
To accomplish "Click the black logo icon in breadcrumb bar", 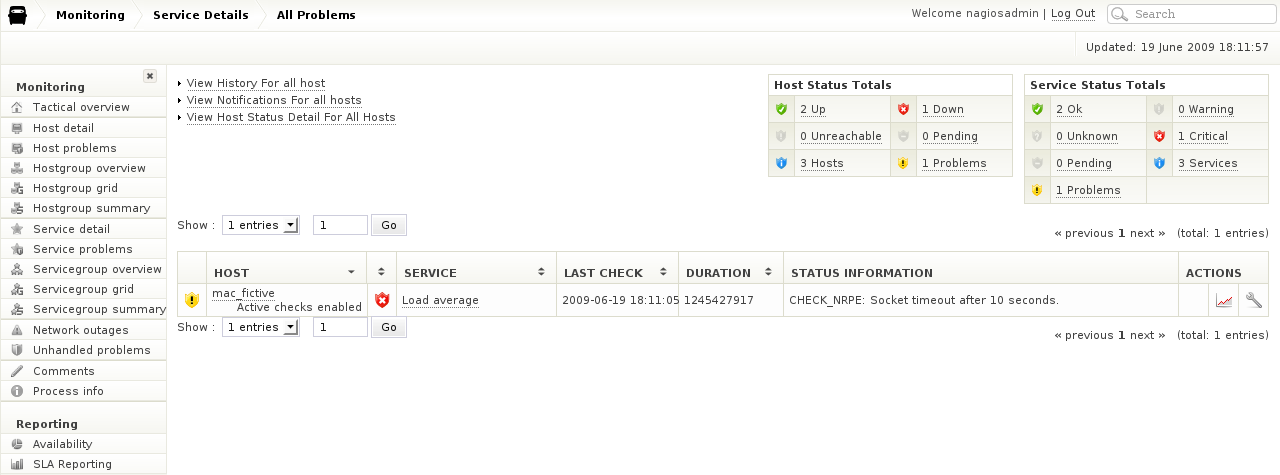I will 18,15.
